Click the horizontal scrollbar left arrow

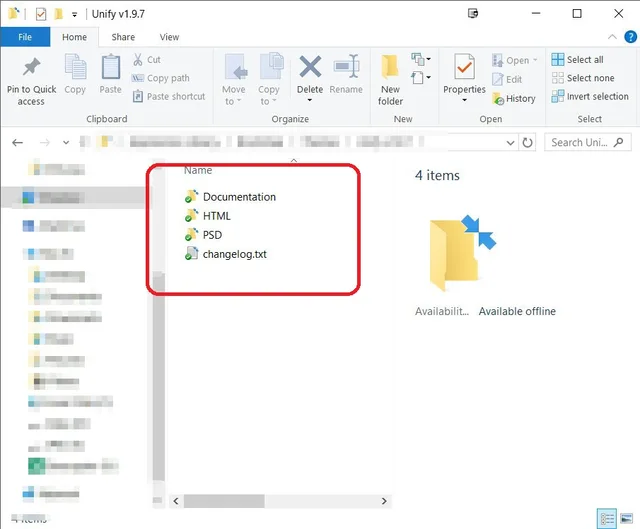coord(176,501)
